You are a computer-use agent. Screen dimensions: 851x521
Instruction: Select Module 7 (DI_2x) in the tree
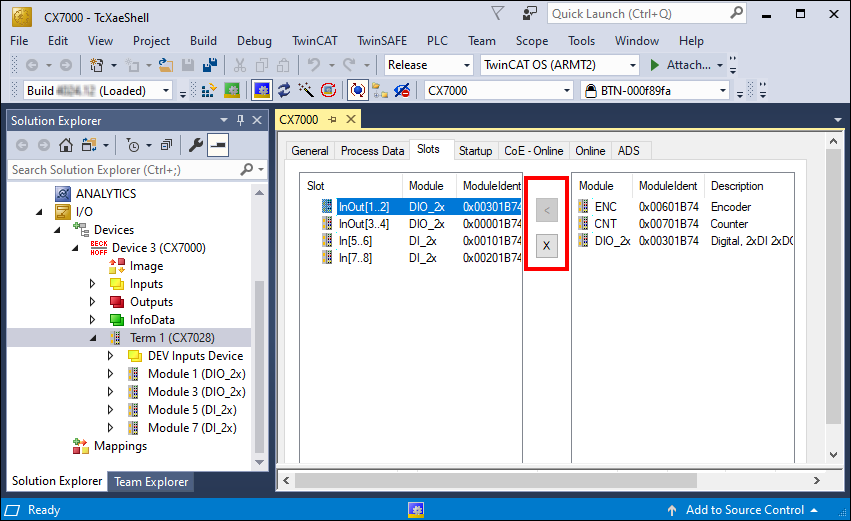coord(192,428)
